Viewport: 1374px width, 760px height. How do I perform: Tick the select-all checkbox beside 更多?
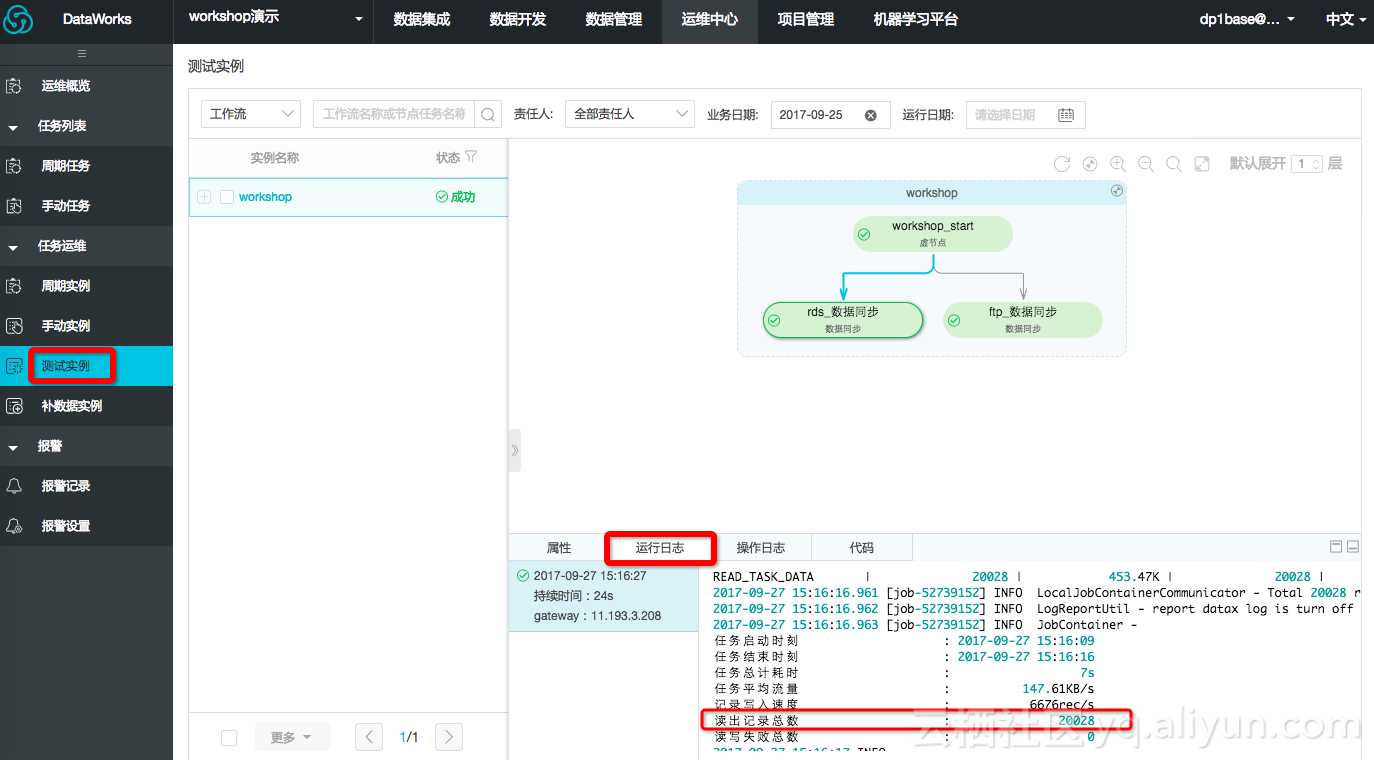(x=229, y=737)
